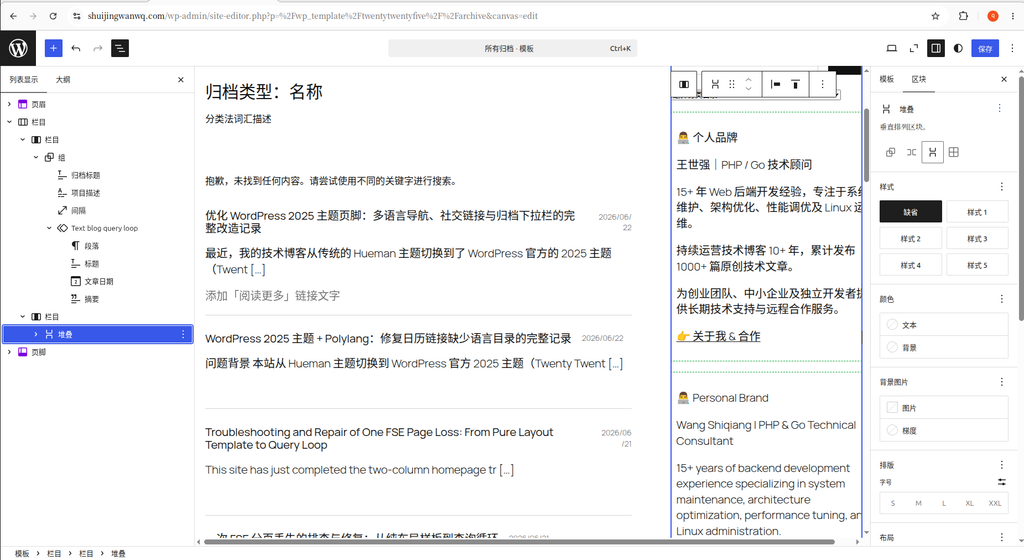Toggle the blue block inserter plus button
This screenshot has width=1024, height=560.
[54, 48]
